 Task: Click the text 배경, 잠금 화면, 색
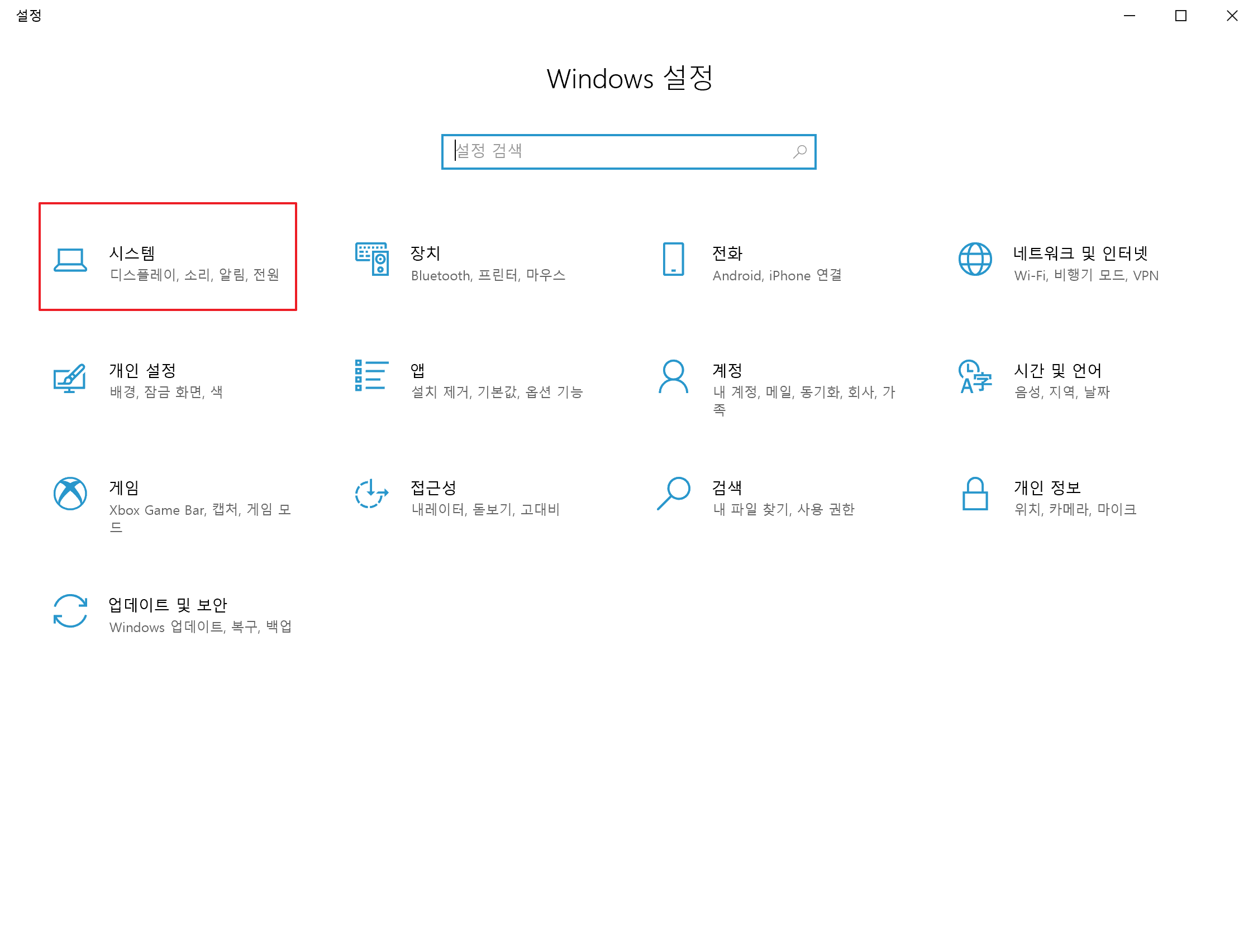pyautogui.click(x=166, y=392)
